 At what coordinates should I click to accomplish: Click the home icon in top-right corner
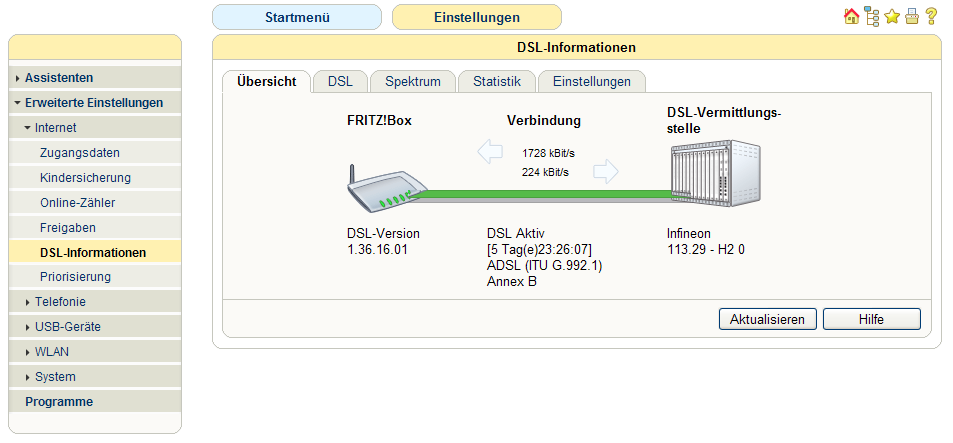[851, 16]
